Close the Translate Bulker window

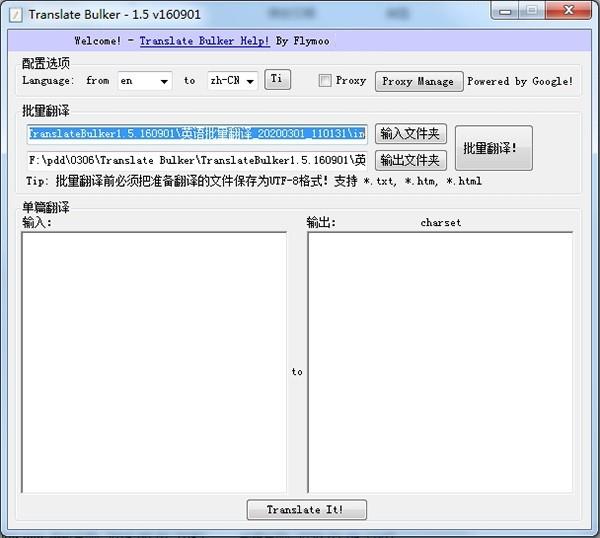(568, 11)
